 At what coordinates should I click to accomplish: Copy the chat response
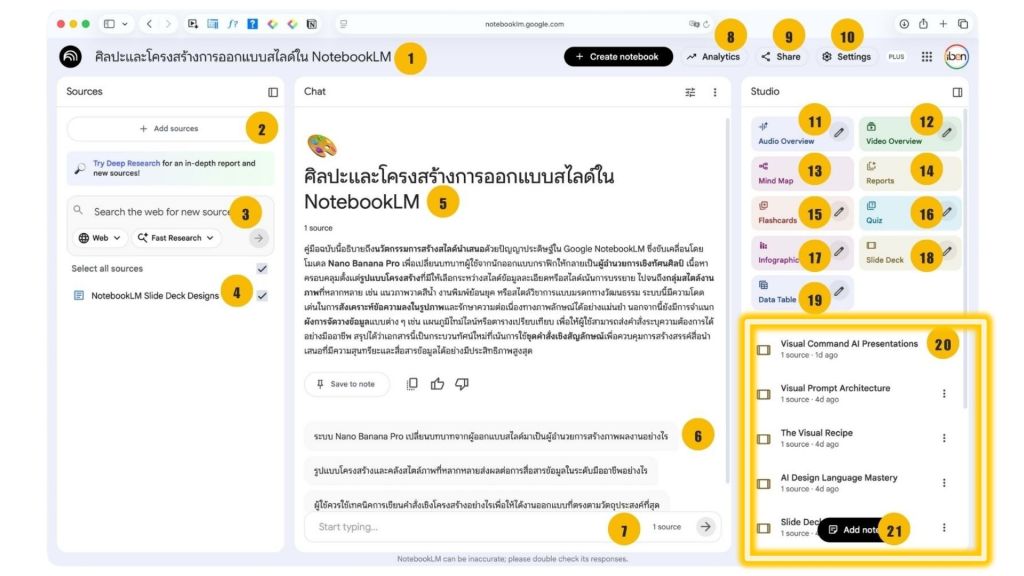411,384
